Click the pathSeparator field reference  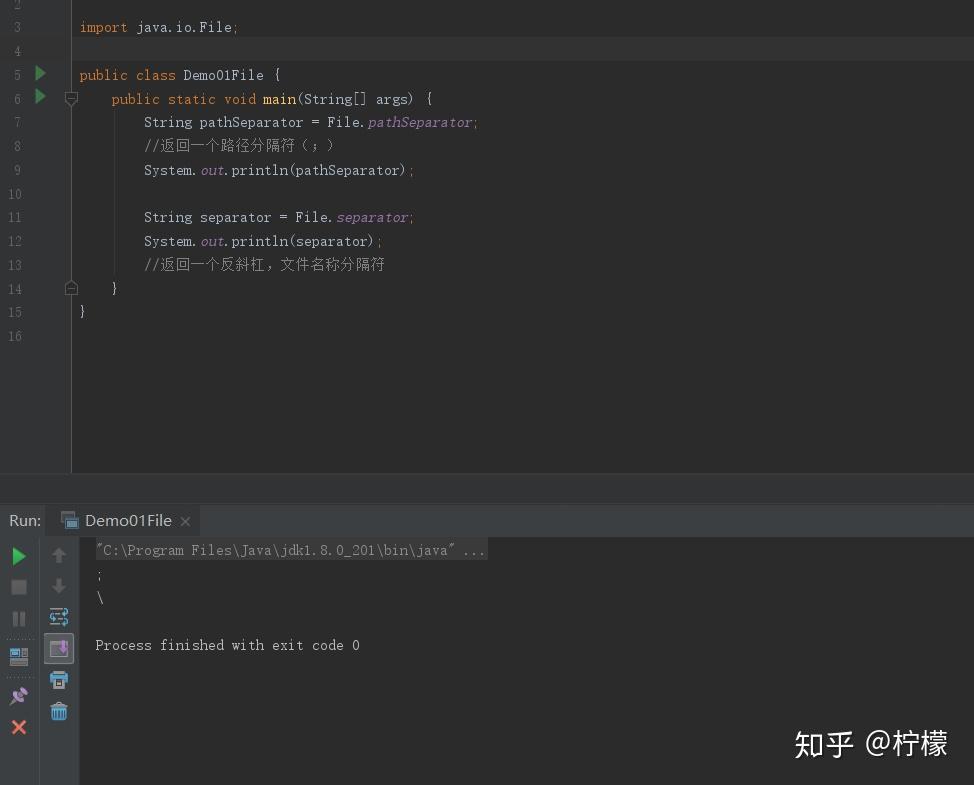click(420, 122)
